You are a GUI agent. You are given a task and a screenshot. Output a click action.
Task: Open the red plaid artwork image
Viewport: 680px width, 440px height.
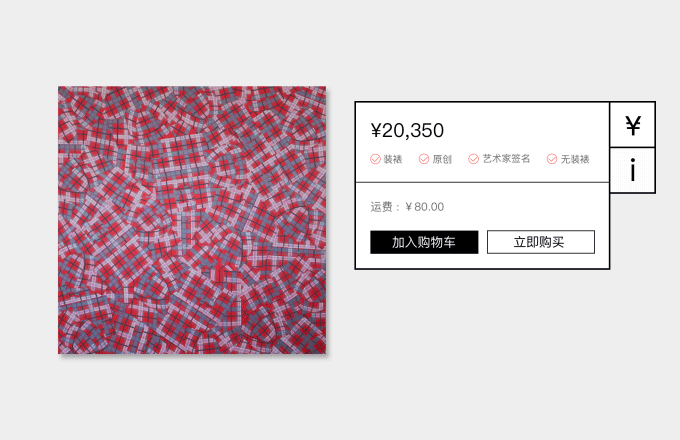coord(192,220)
